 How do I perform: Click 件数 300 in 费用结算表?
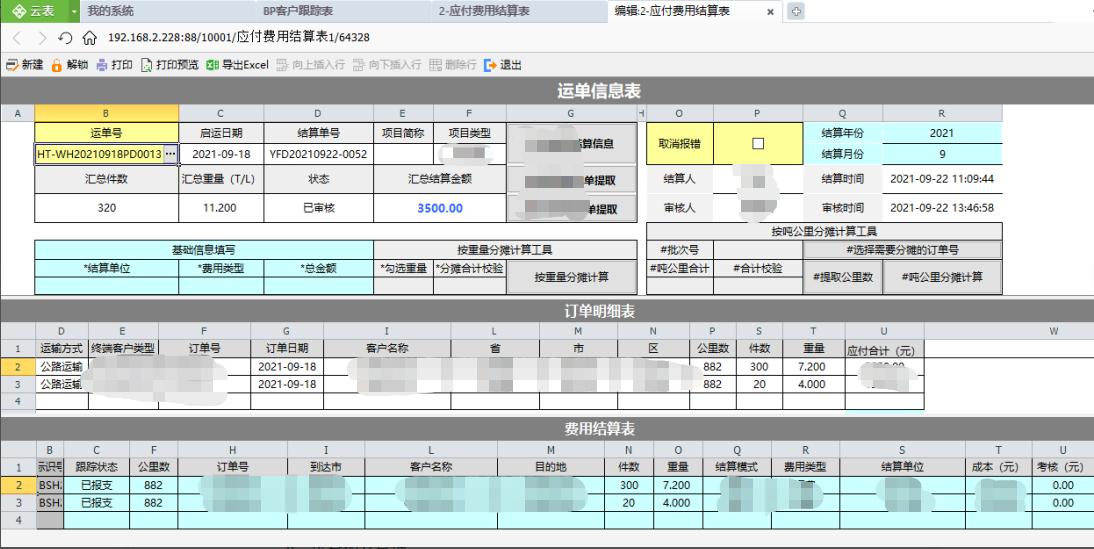(629, 485)
